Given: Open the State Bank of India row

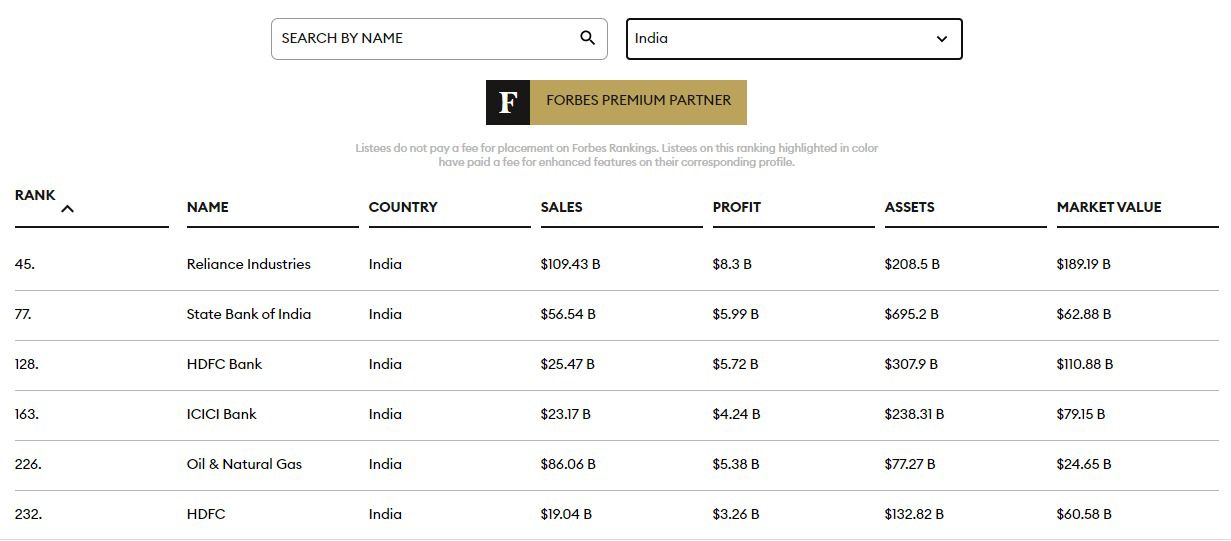Looking at the screenshot, I should pos(616,315).
